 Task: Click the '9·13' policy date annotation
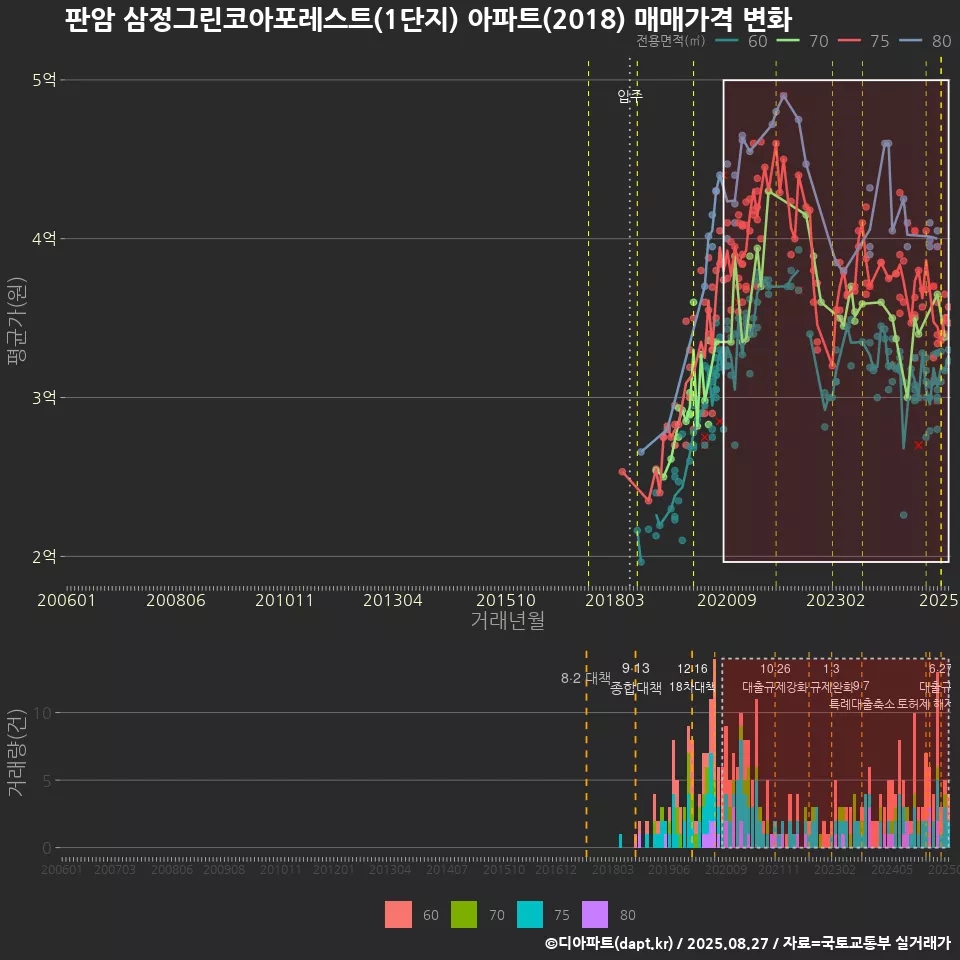[x=636, y=668]
